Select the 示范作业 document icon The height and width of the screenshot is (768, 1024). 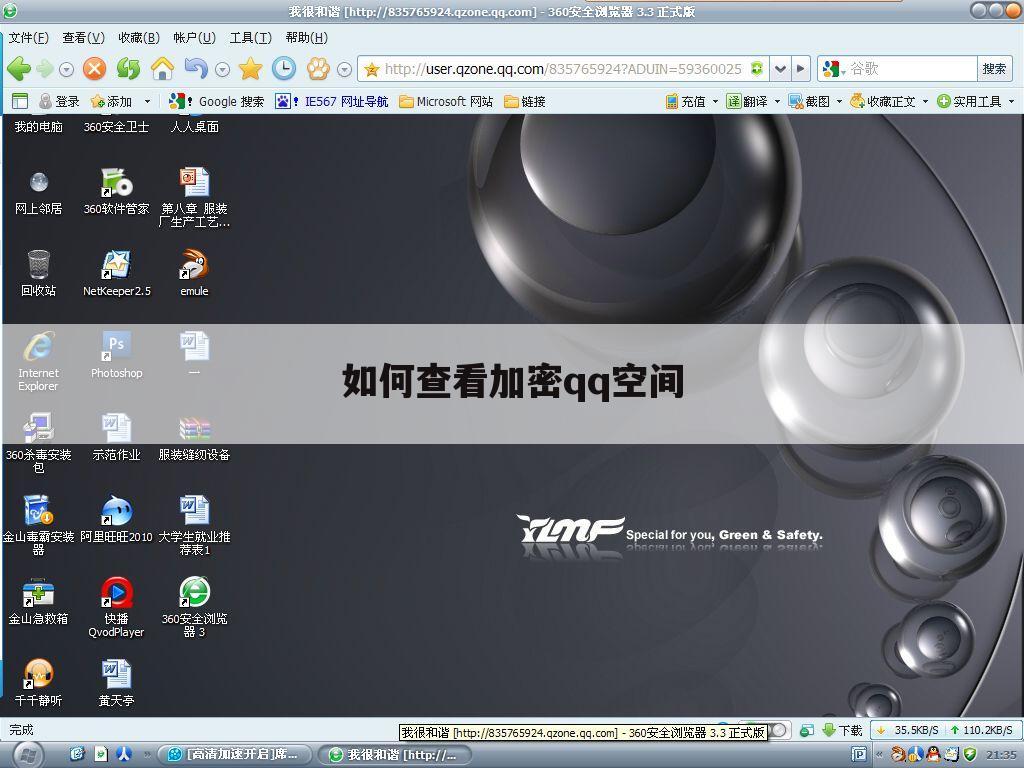(x=116, y=436)
